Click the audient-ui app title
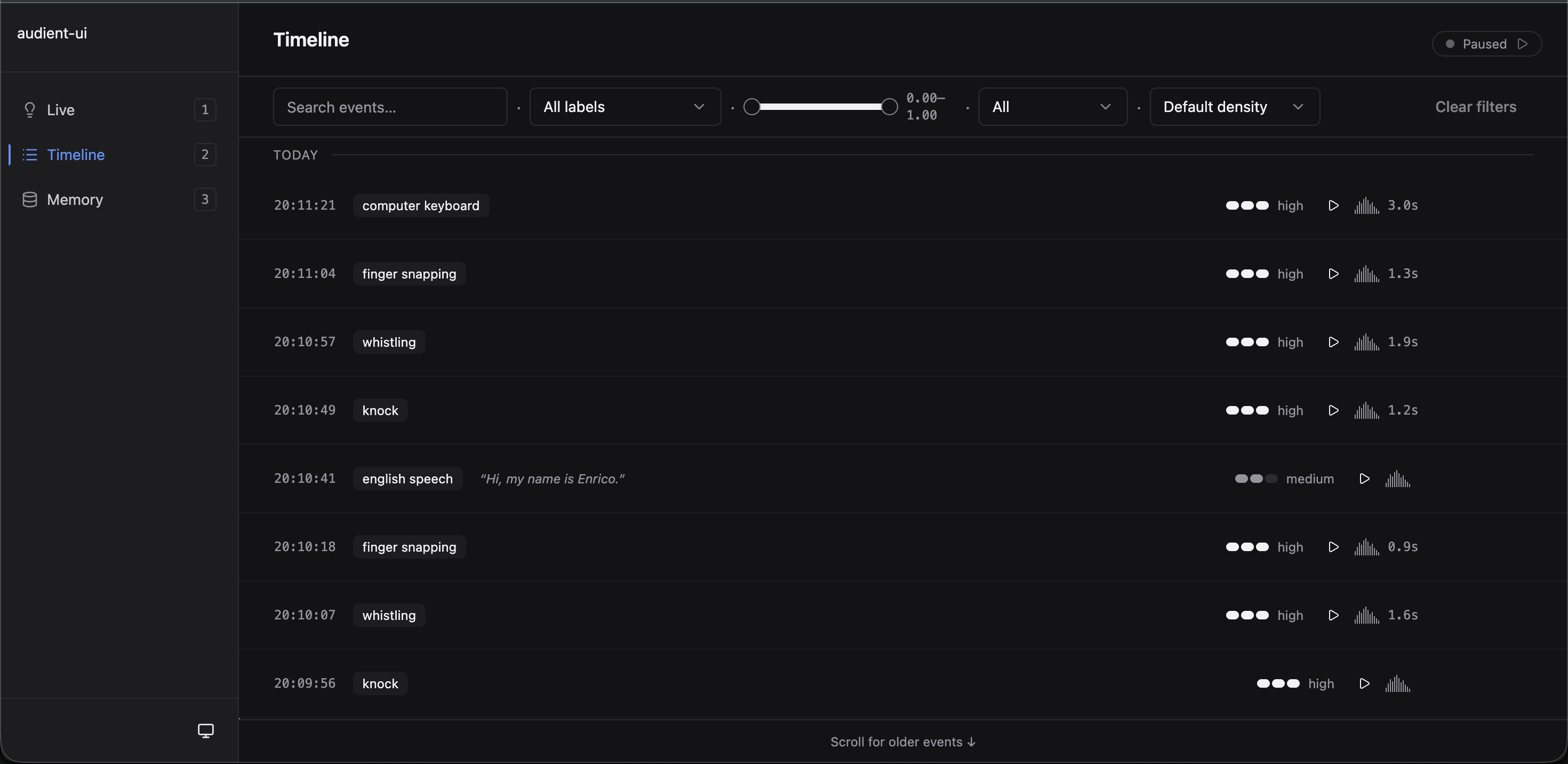This screenshot has height=764, width=1568. point(52,34)
